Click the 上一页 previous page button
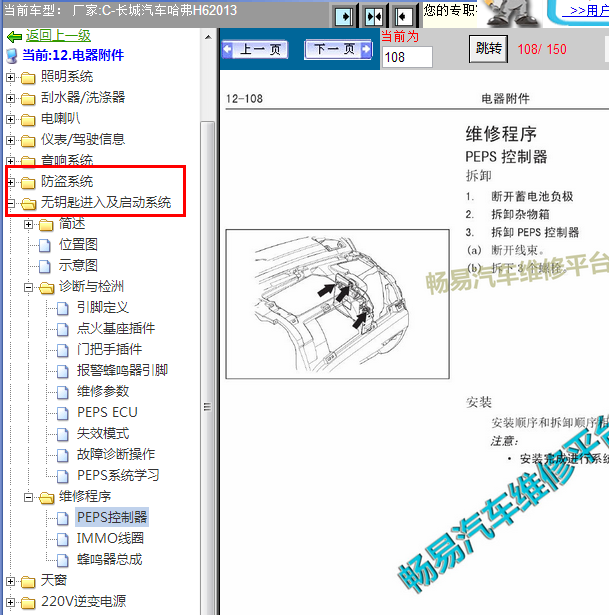 point(255,50)
